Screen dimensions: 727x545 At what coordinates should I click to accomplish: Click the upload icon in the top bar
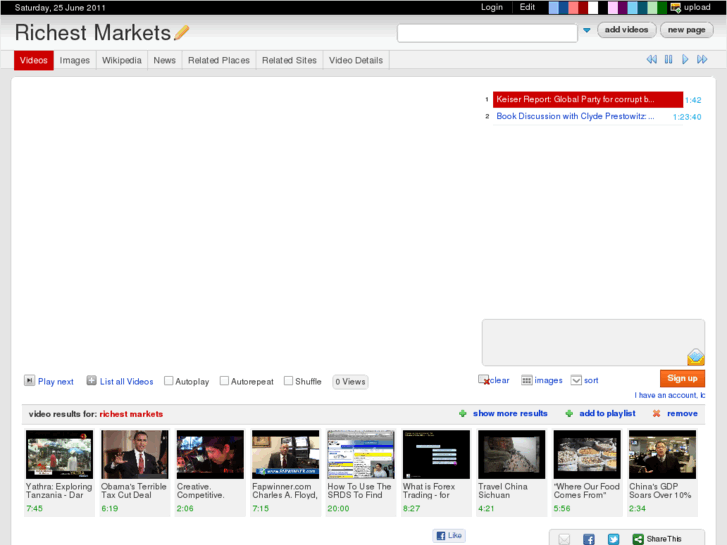tap(676, 7)
